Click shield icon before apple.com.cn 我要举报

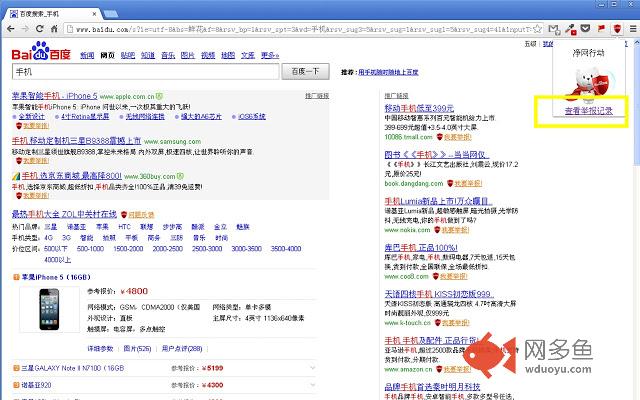[18, 126]
